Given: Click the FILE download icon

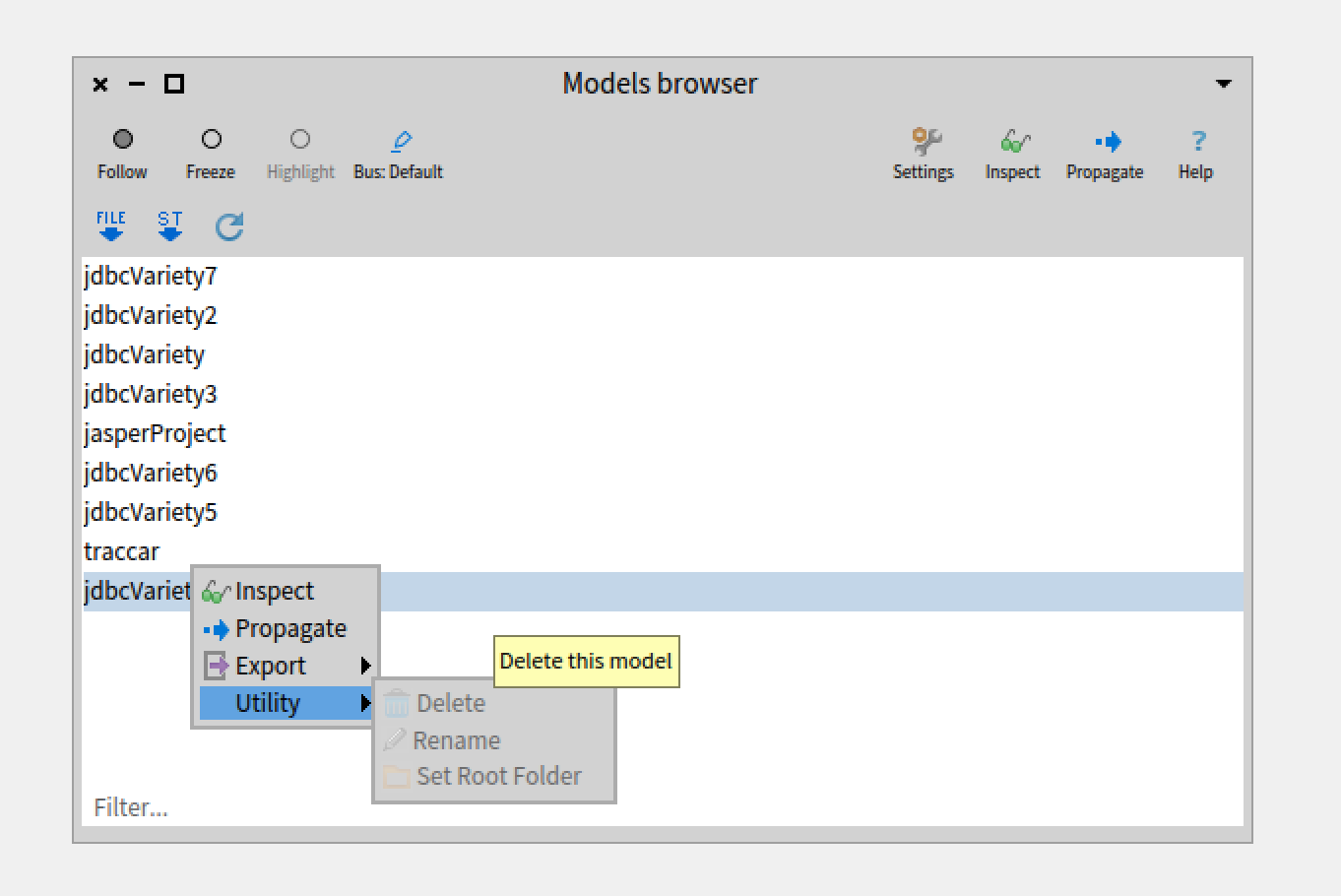Looking at the screenshot, I should click(110, 225).
